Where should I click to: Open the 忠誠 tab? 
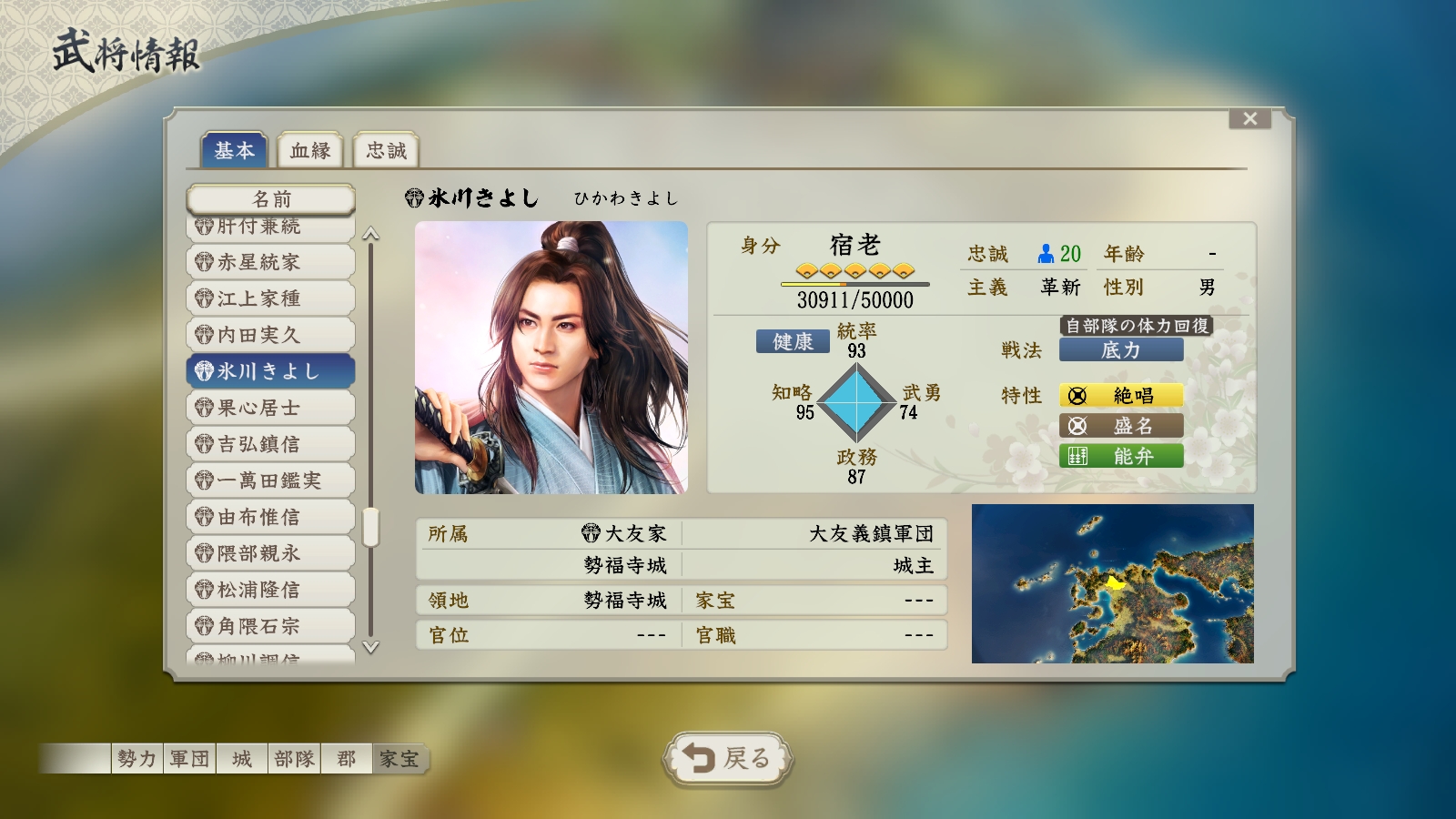[x=386, y=150]
